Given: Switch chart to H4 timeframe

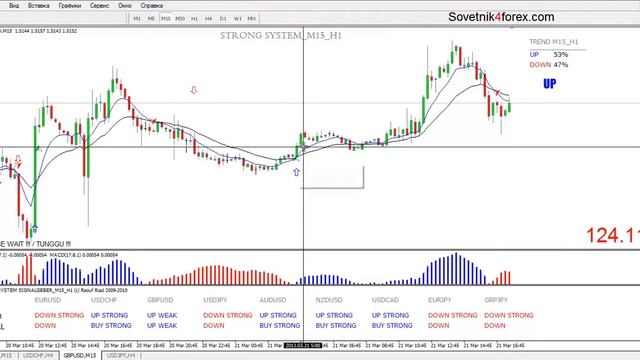Looking at the screenshot, I should pos(209,18).
